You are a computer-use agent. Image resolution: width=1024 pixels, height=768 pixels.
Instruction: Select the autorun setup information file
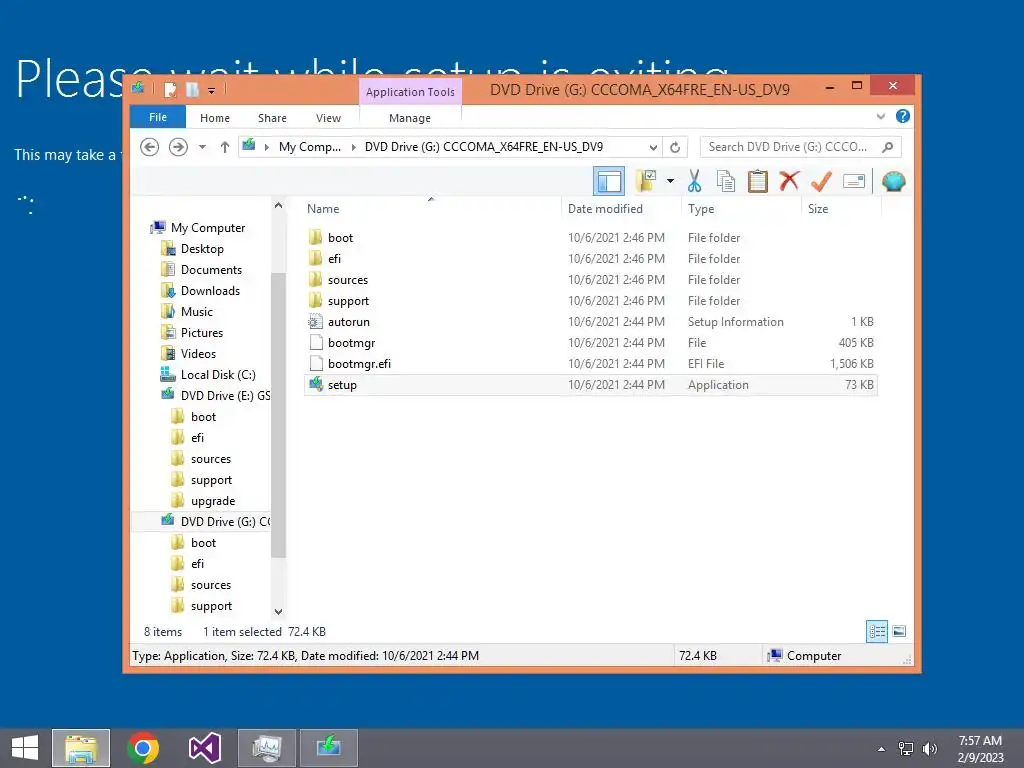(x=591, y=322)
